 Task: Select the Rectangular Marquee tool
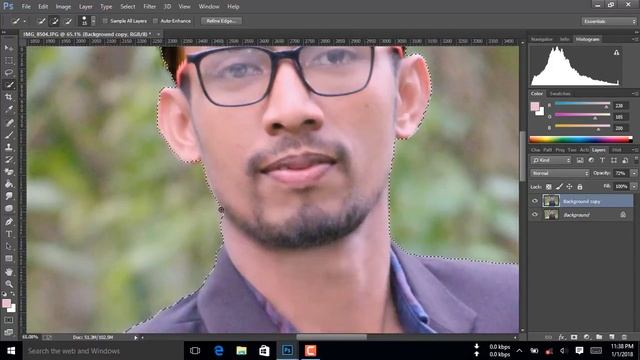click(x=9, y=60)
